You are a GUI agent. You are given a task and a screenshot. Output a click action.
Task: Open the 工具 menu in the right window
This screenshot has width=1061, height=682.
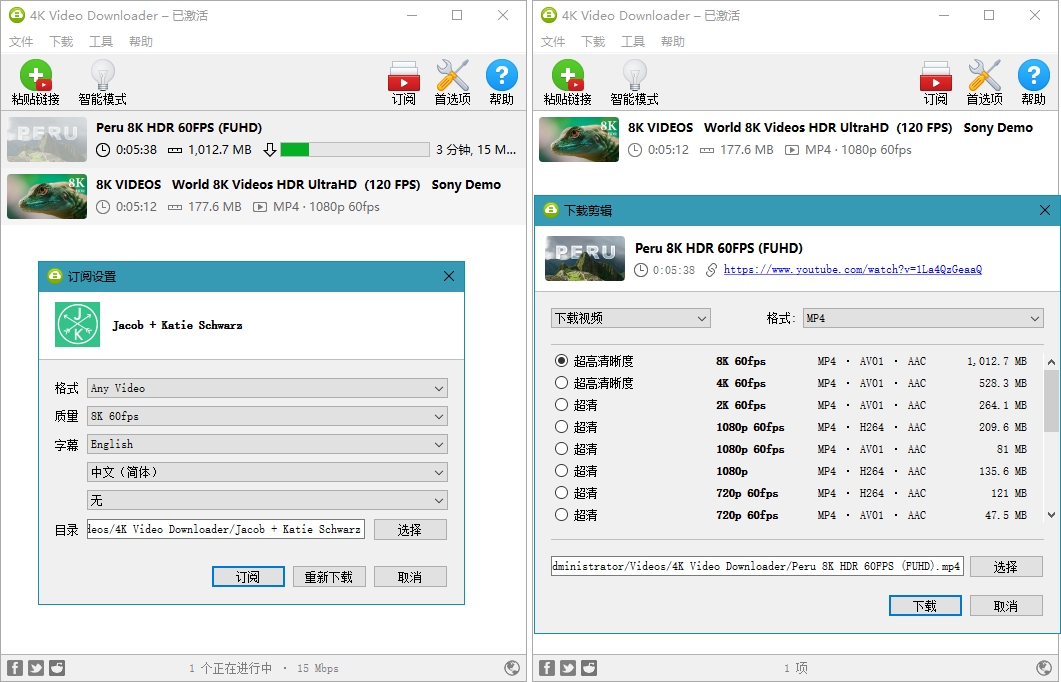coord(633,42)
